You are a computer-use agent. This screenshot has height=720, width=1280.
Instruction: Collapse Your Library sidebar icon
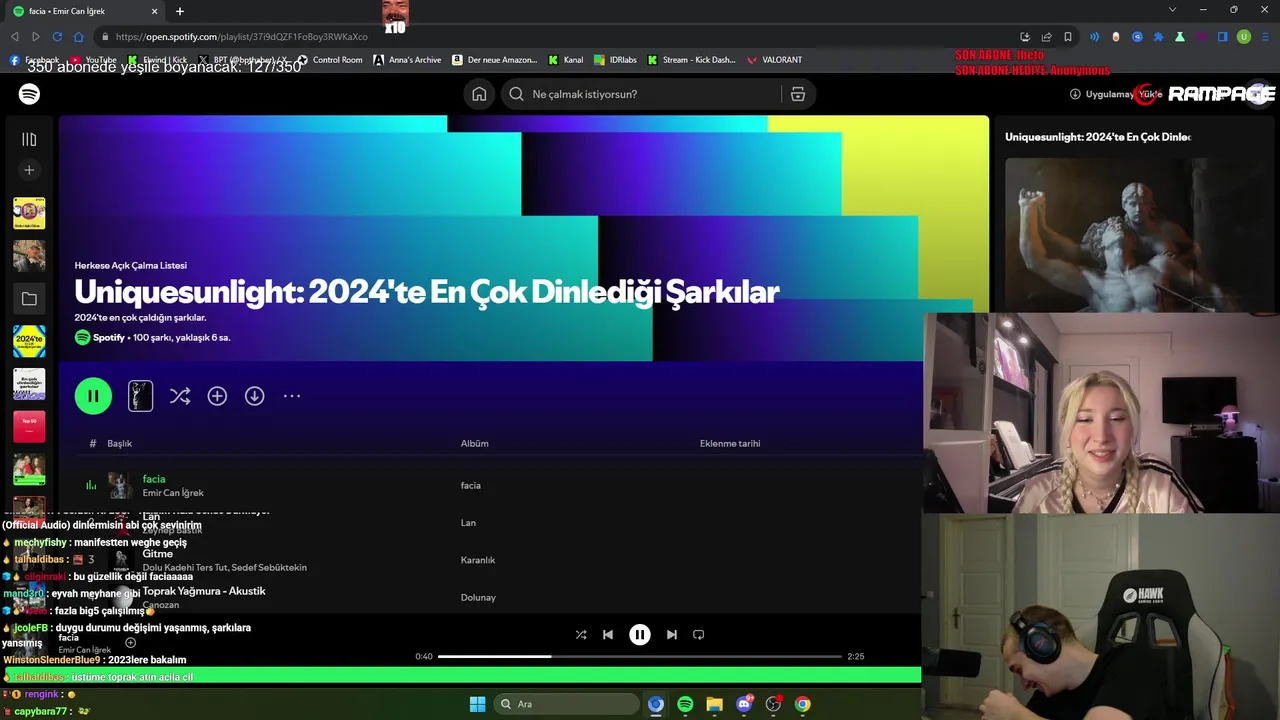coord(29,139)
